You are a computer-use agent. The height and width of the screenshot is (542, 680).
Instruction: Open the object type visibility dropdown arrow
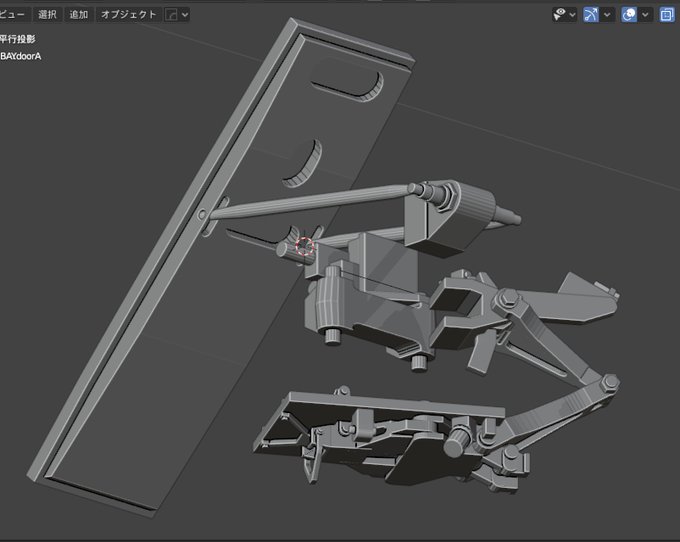point(572,15)
